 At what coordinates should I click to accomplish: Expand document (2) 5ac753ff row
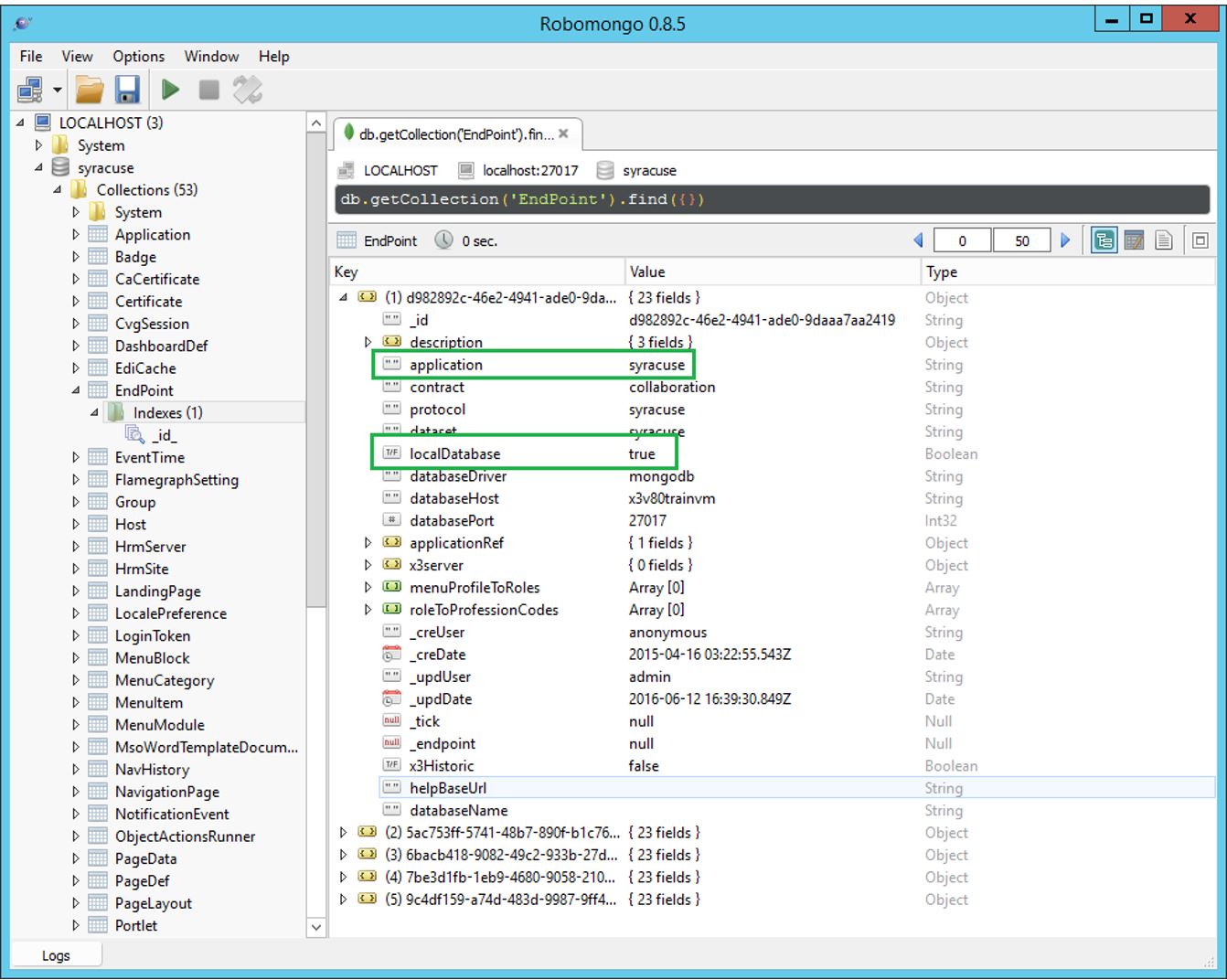coord(343,833)
